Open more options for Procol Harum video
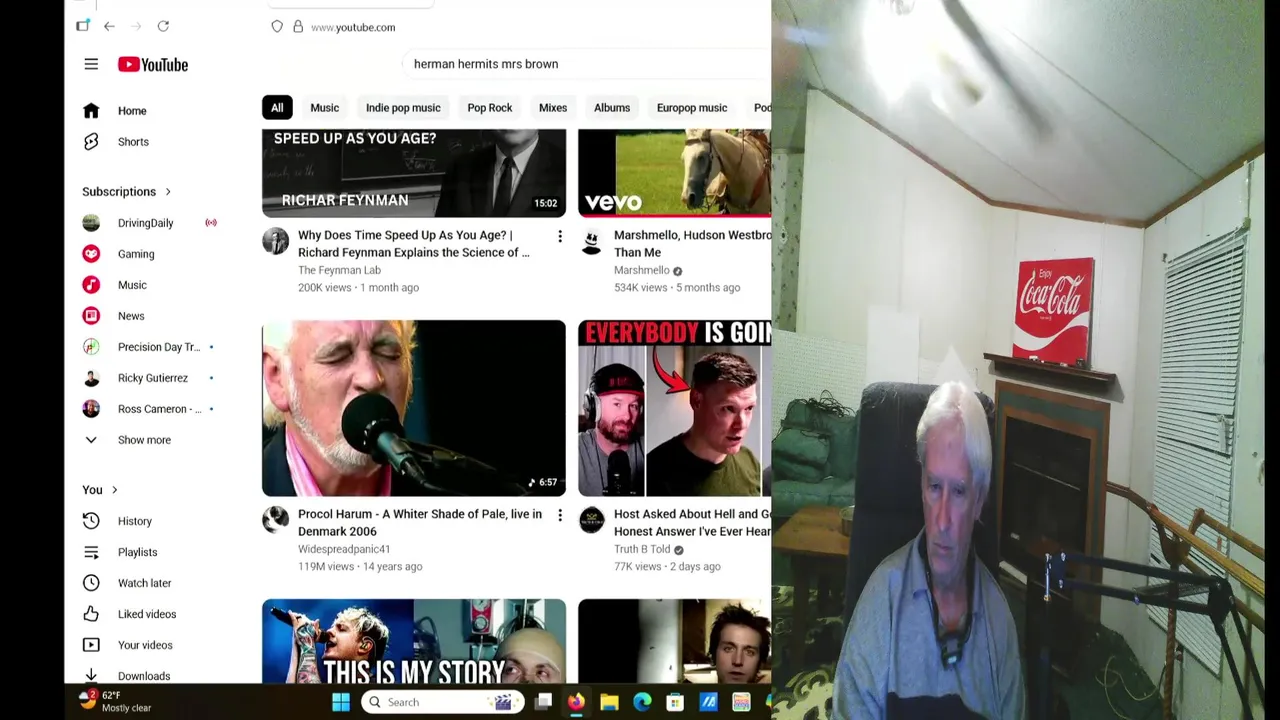 tap(560, 515)
